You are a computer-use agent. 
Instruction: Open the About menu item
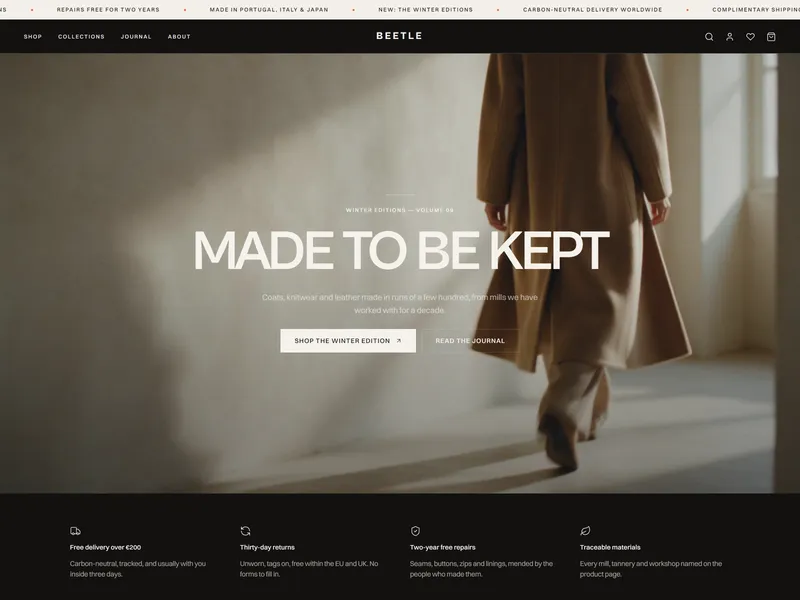(x=179, y=37)
